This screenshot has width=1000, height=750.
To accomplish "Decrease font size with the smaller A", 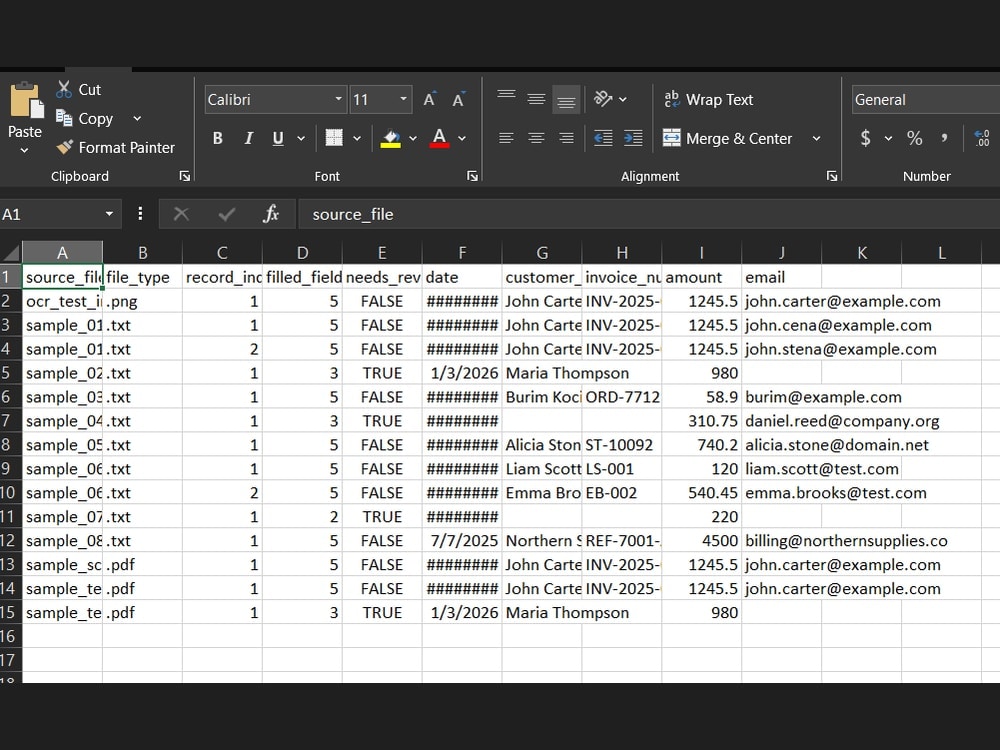I will coord(459,99).
